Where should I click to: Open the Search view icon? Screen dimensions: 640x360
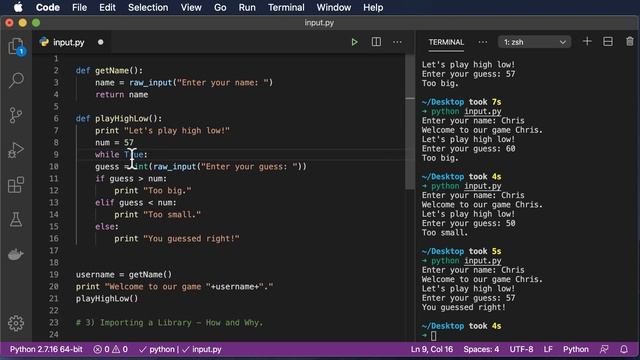(x=16, y=80)
